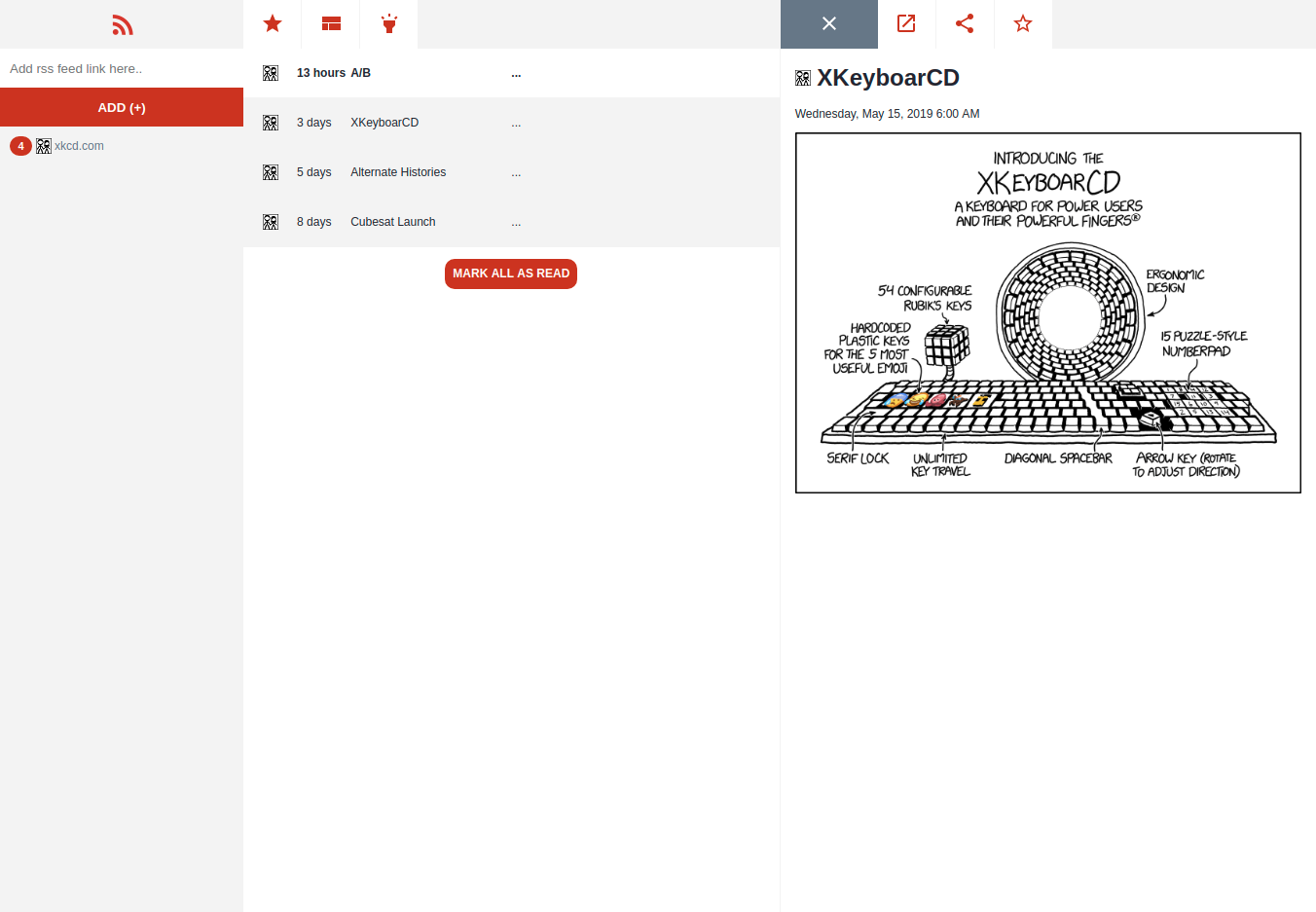This screenshot has height=912, width=1316.
Task: Click the ADD (+) button
Action: tap(122, 107)
